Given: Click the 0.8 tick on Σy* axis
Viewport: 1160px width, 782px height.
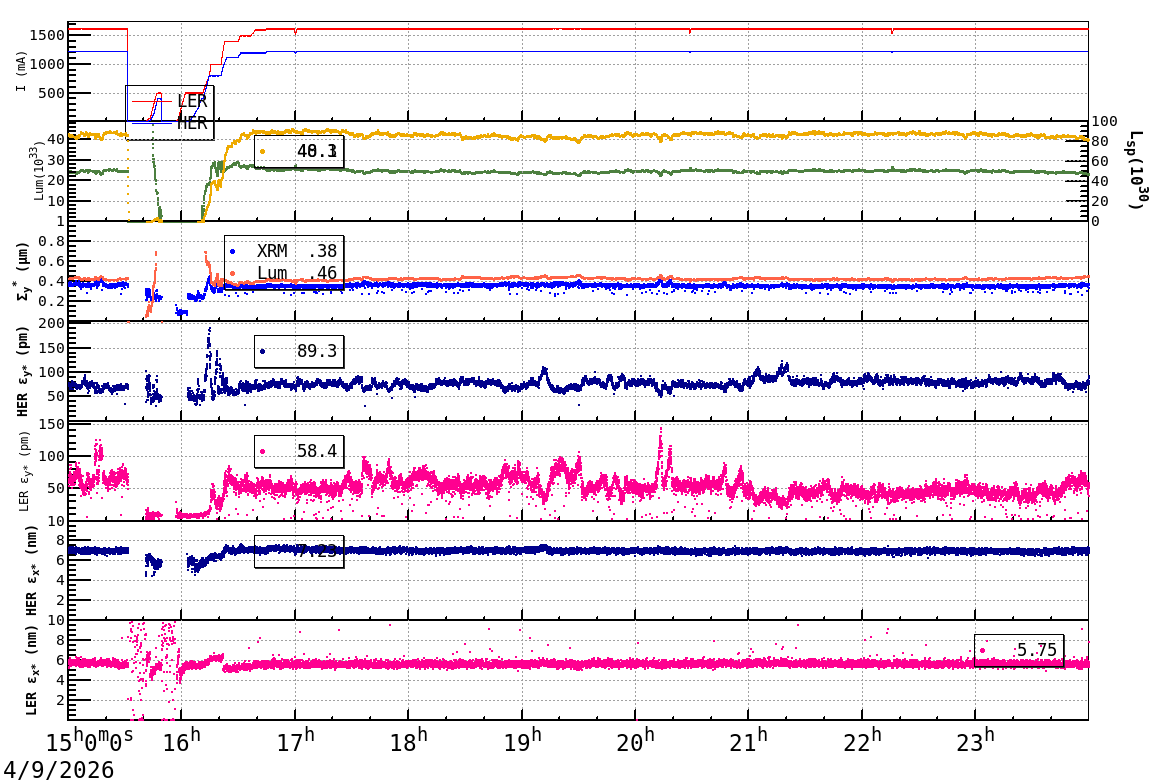Looking at the screenshot, I should (52, 241).
